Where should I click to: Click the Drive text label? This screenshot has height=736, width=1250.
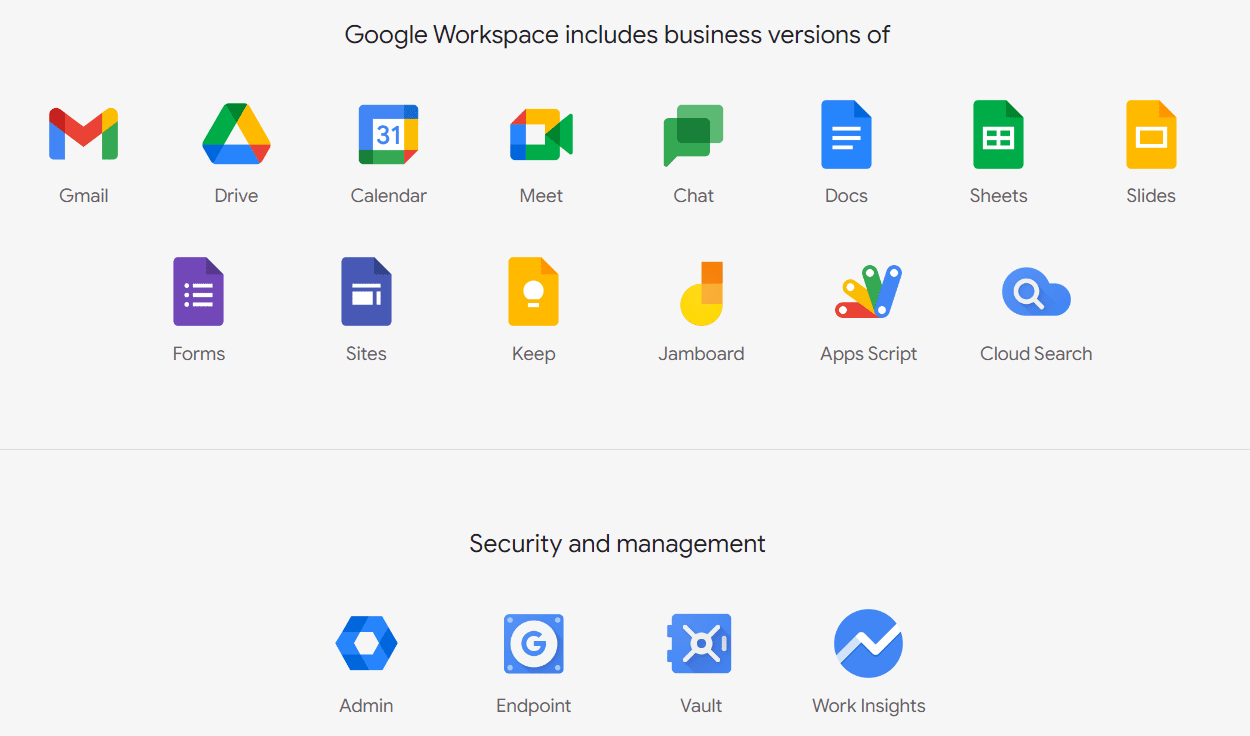[236, 196]
